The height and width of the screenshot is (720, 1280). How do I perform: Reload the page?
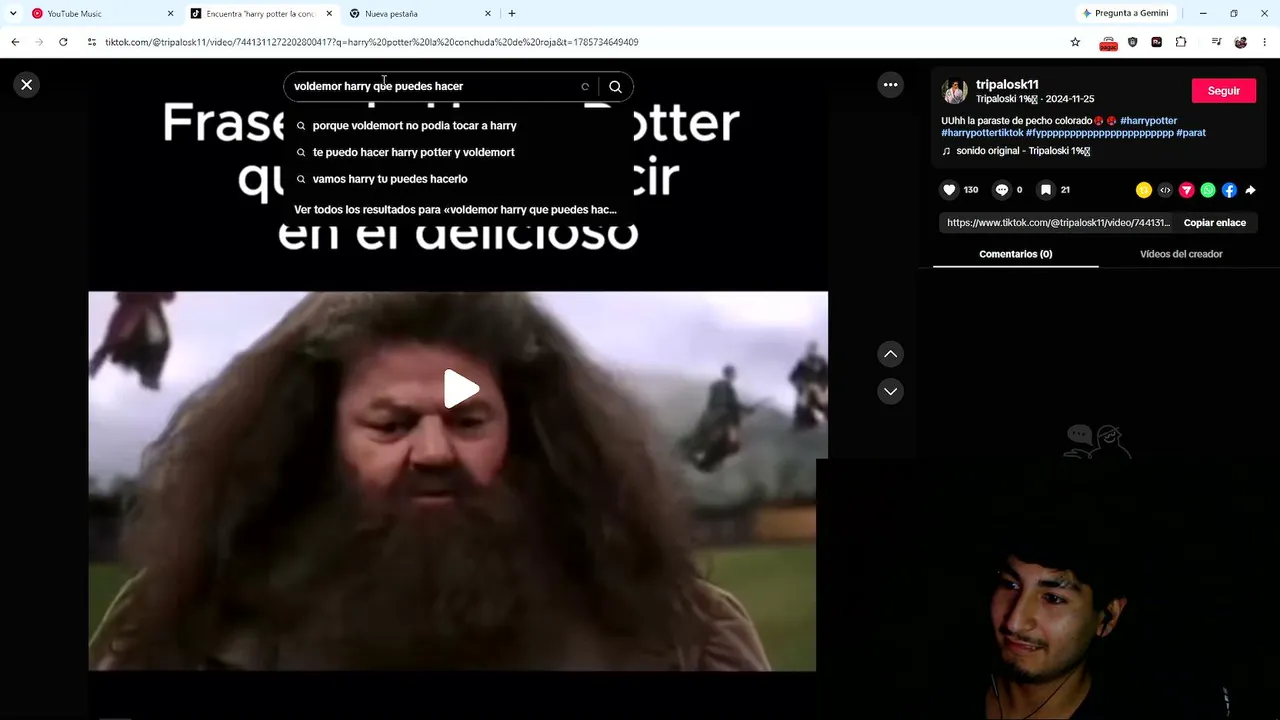pyautogui.click(x=63, y=42)
